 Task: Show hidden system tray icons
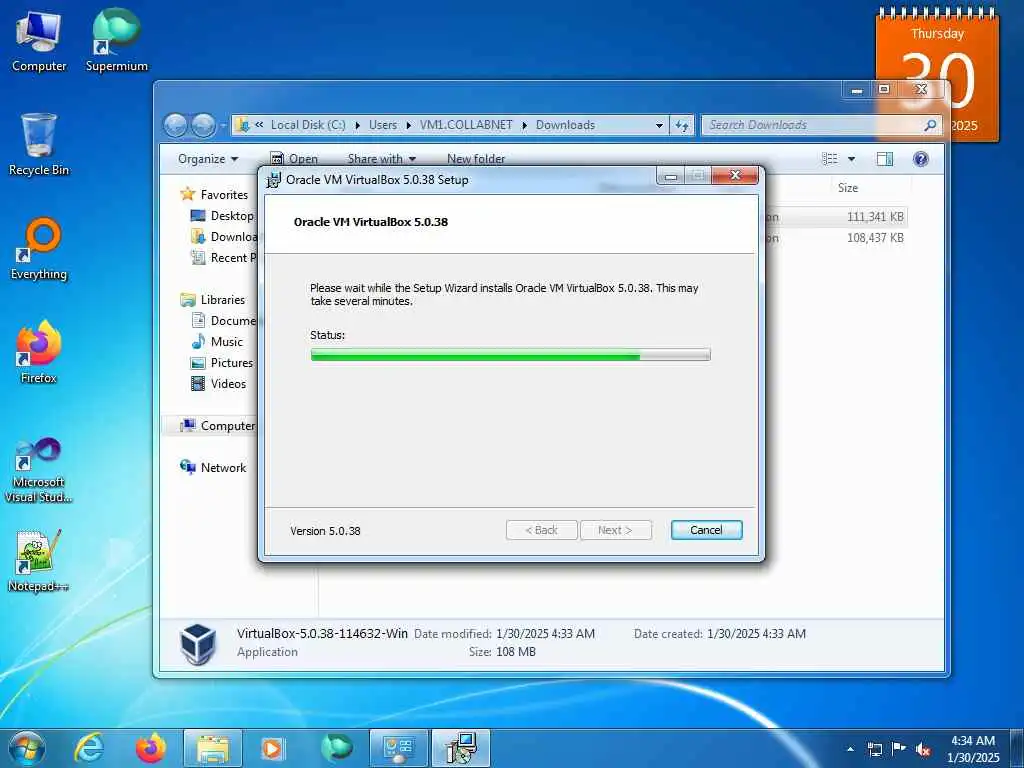pos(850,749)
